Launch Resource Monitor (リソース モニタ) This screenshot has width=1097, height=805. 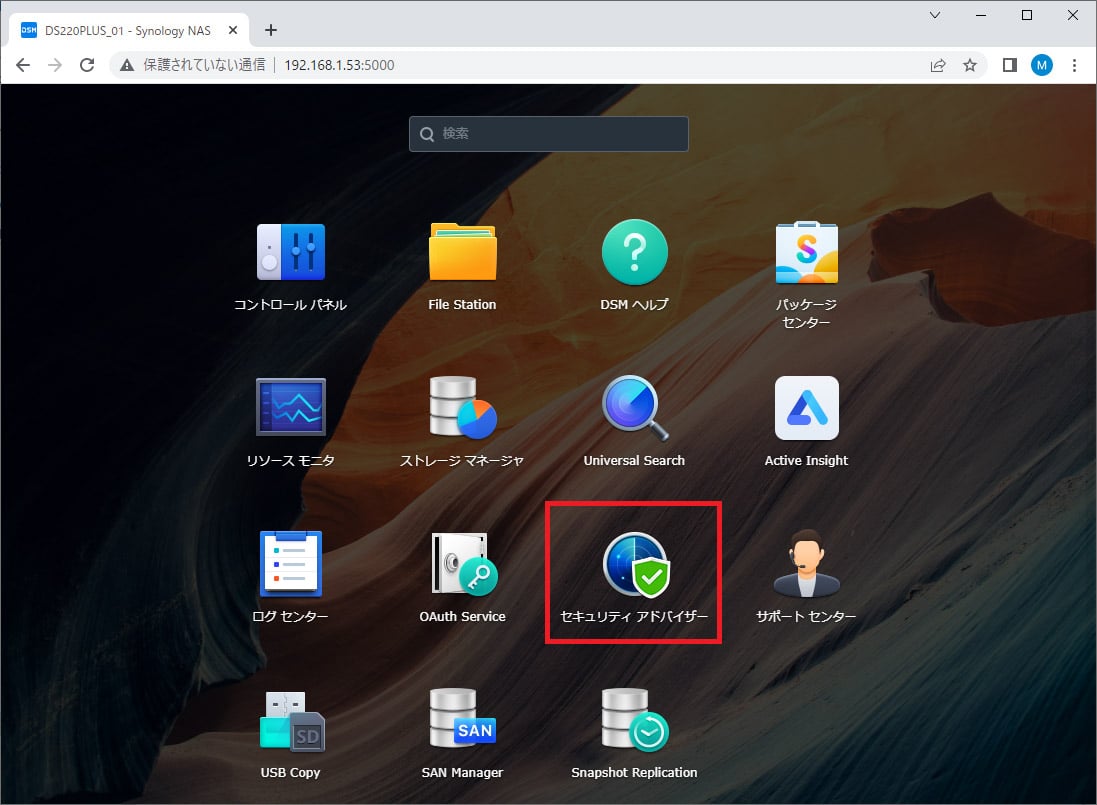tap(290, 407)
